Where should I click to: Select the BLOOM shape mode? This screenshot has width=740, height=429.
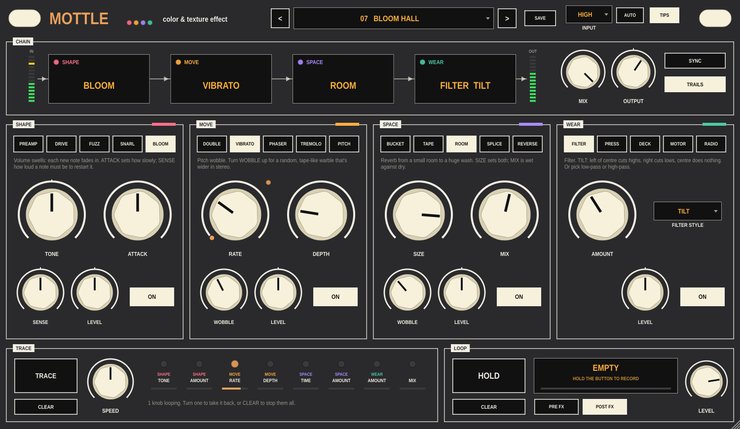pyautogui.click(x=160, y=144)
